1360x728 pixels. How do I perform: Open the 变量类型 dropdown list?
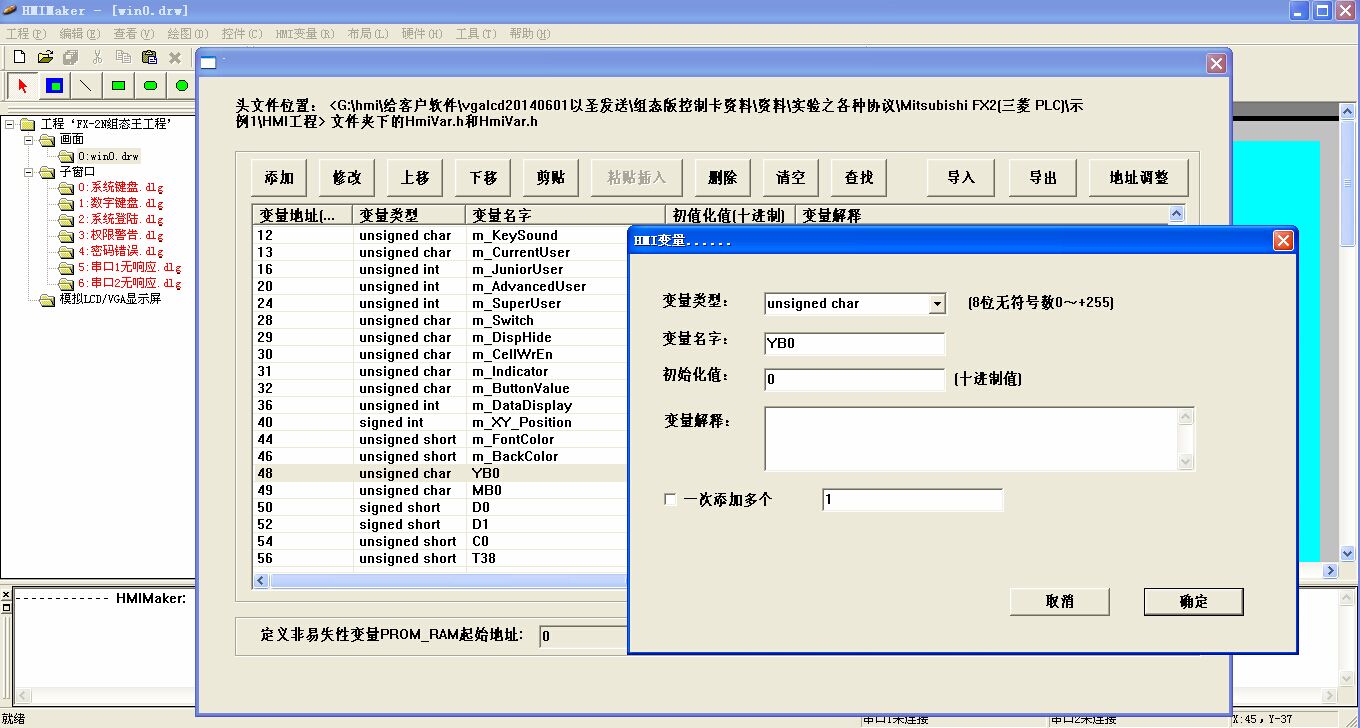(x=936, y=304)
